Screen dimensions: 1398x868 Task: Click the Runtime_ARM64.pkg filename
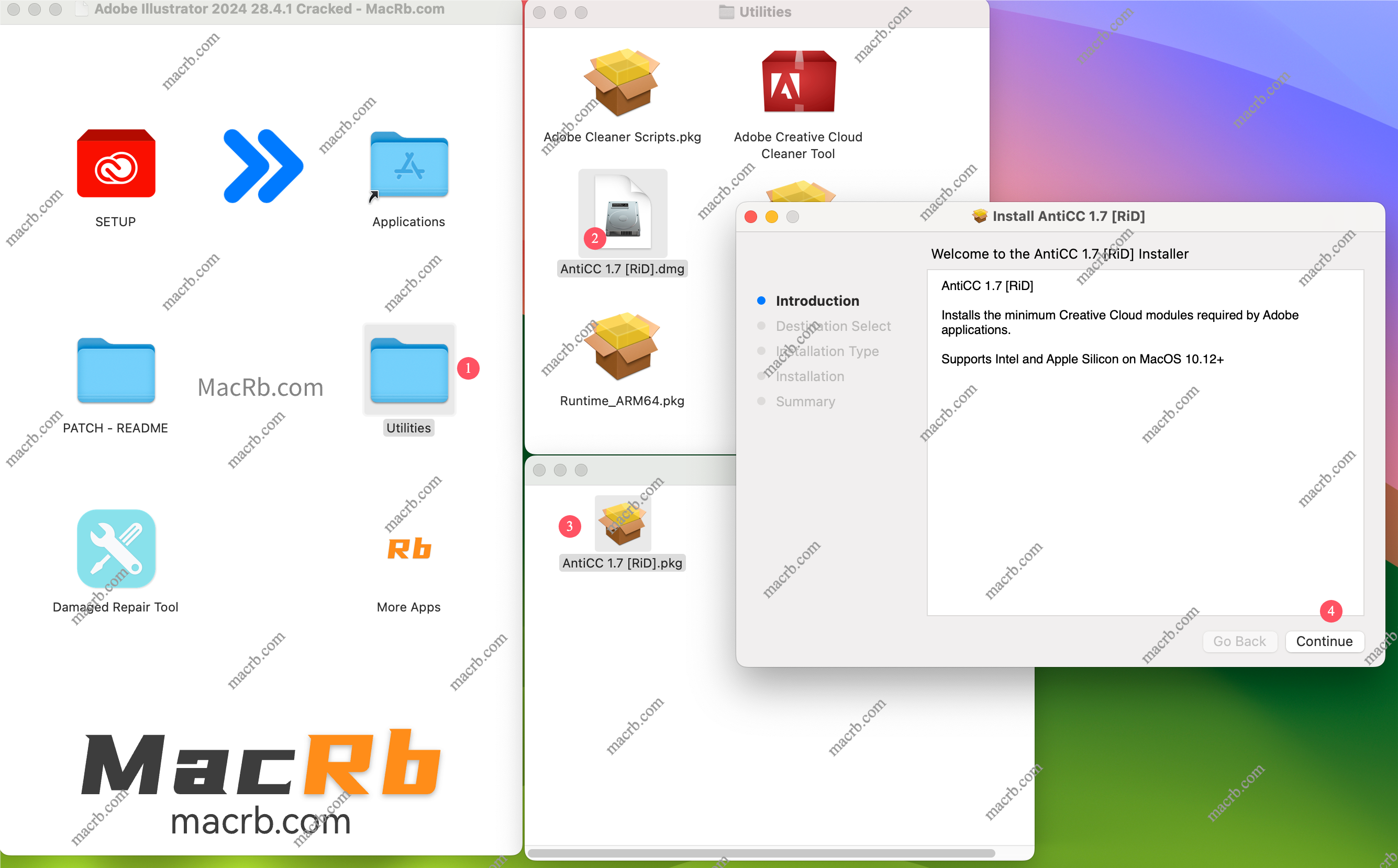[623, 401]
